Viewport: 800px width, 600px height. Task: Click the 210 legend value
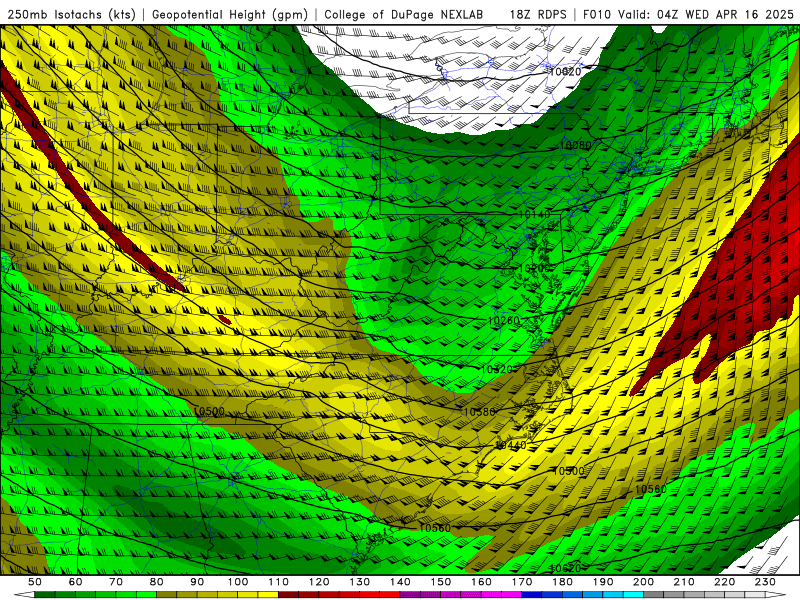pos(685,582)
